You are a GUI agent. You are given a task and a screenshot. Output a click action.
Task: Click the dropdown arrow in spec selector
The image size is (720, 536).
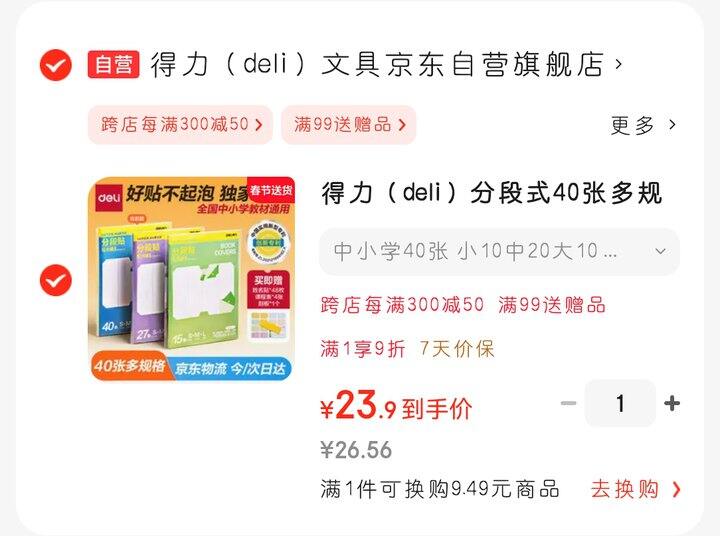coord(660,251)
